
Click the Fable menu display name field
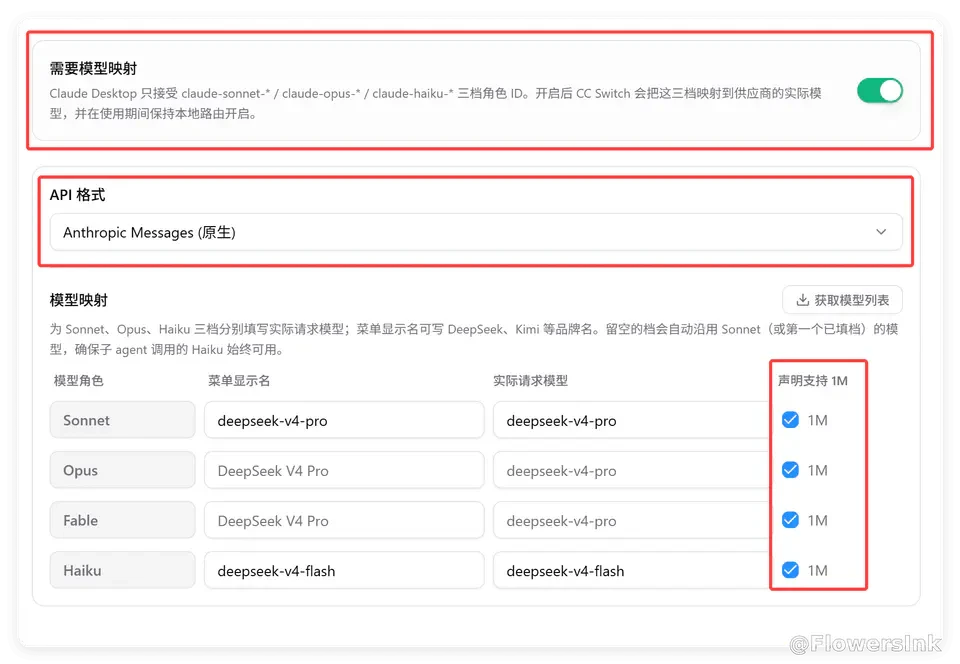344,521
